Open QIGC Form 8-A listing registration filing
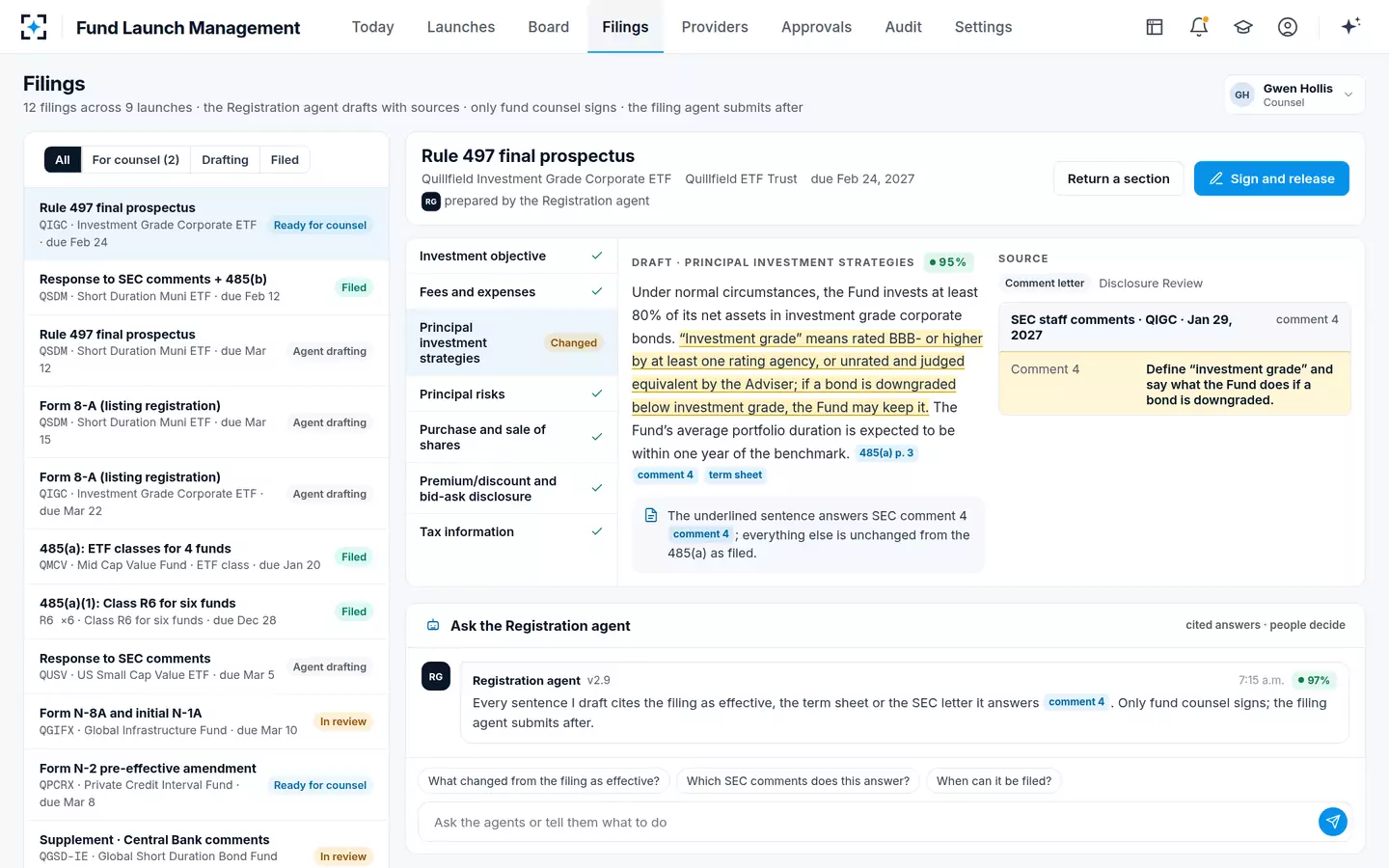Screen dimensions: 1389x868 coord(205,494)
